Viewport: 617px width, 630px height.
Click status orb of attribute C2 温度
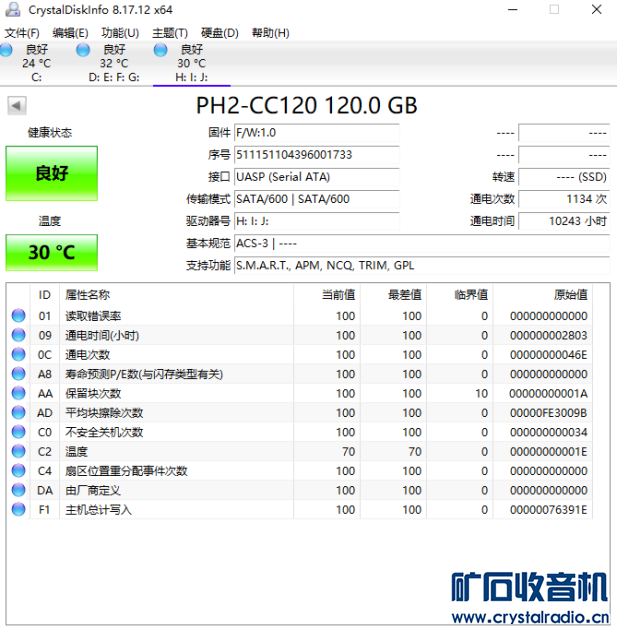[x=18, y=451]
